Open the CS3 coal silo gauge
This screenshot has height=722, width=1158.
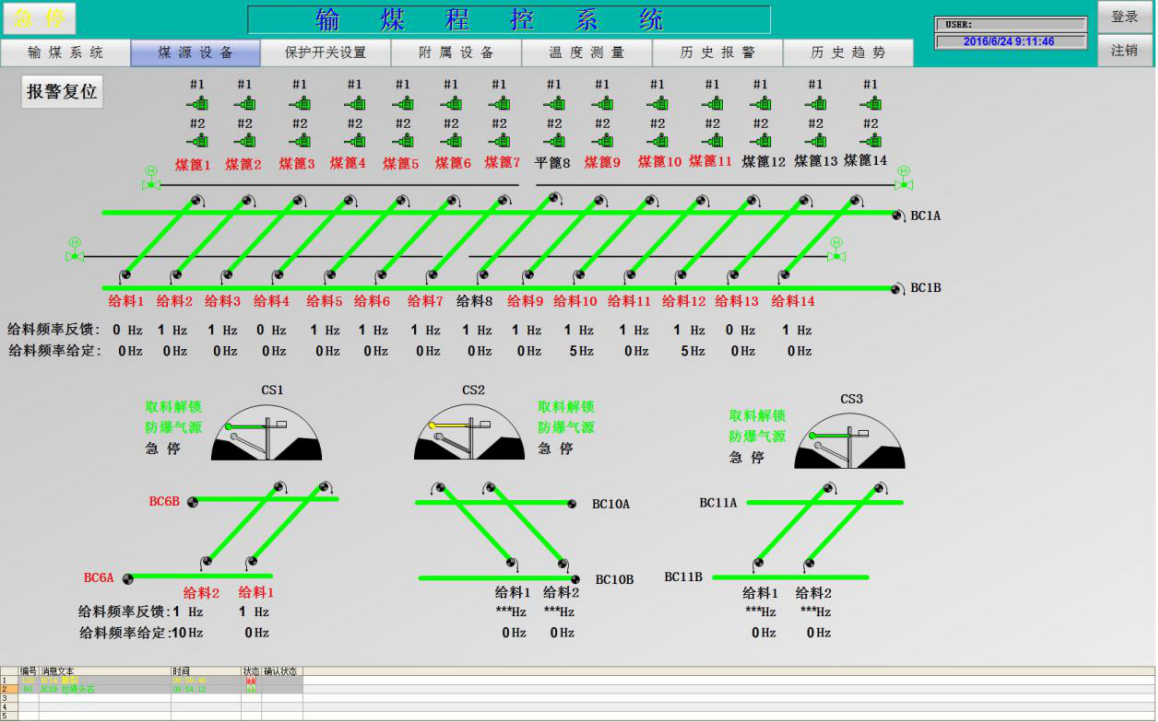(849, 441)
